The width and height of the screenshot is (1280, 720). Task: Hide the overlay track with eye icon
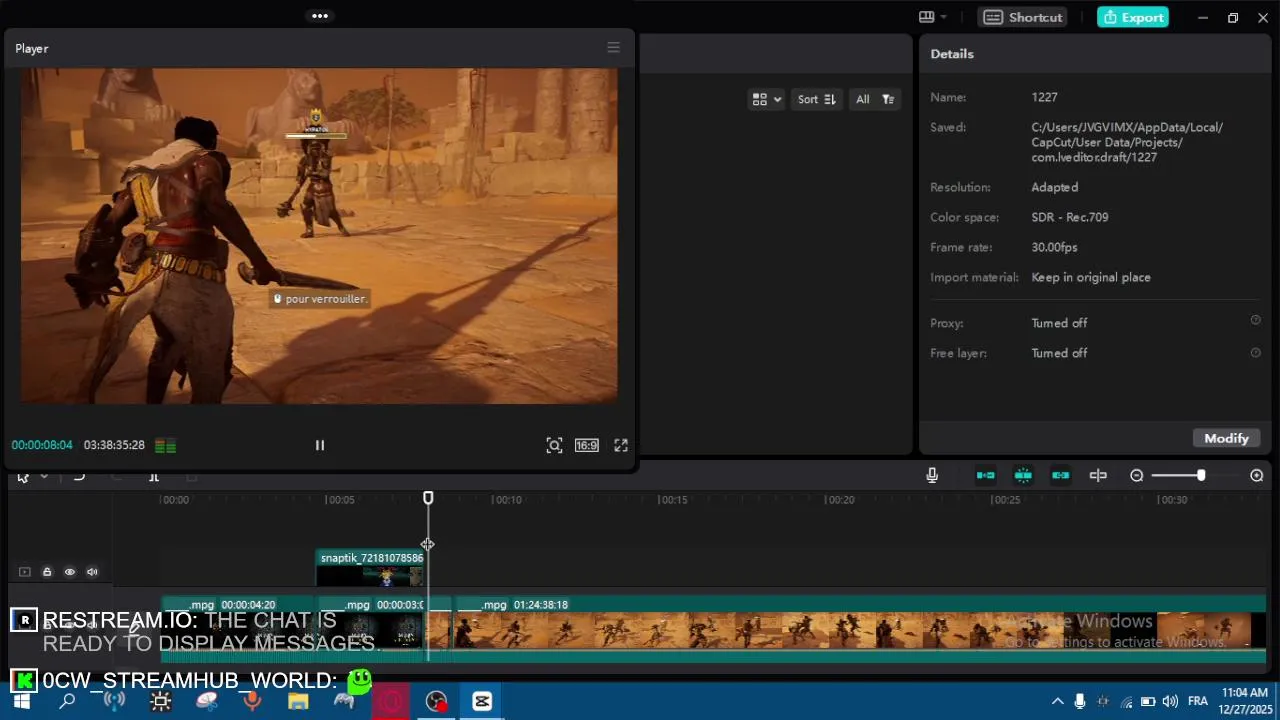pyautogui.click(x=70, y=572)
